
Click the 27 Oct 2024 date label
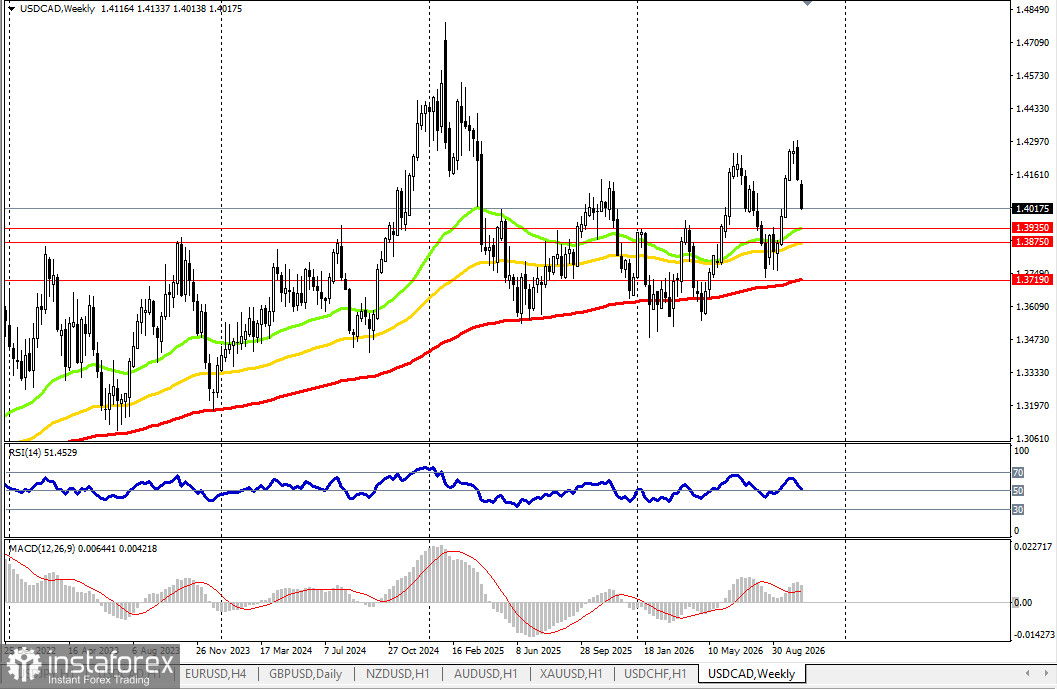click(x=413, y=651)
